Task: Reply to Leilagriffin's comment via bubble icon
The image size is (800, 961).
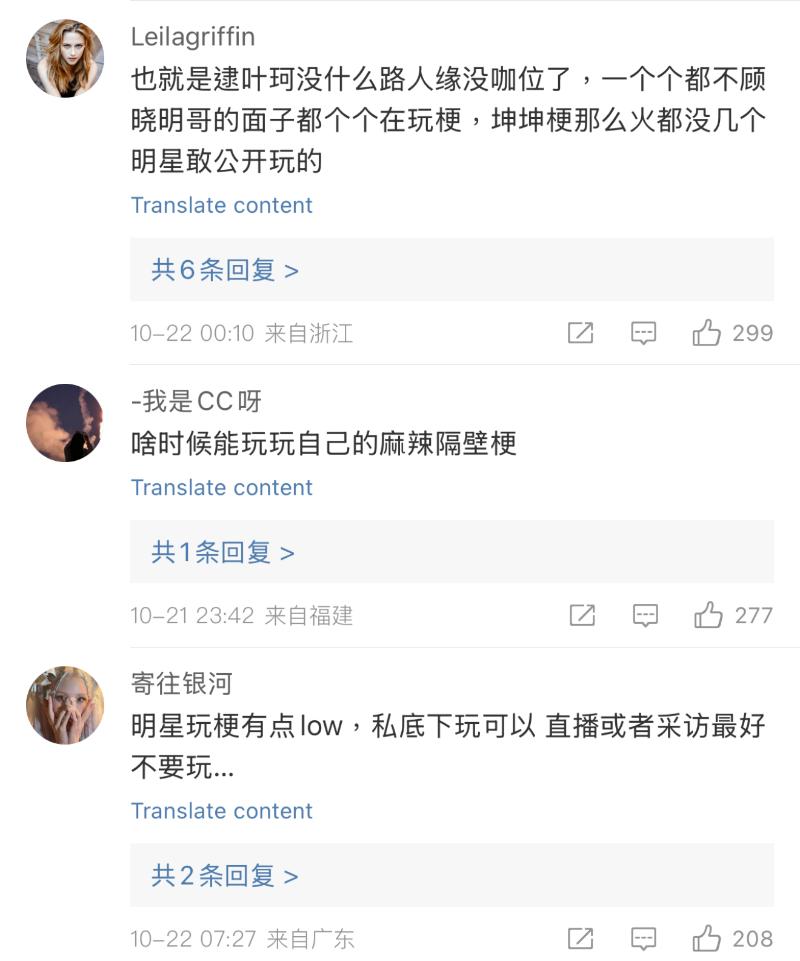Action: tap(644, 333)
